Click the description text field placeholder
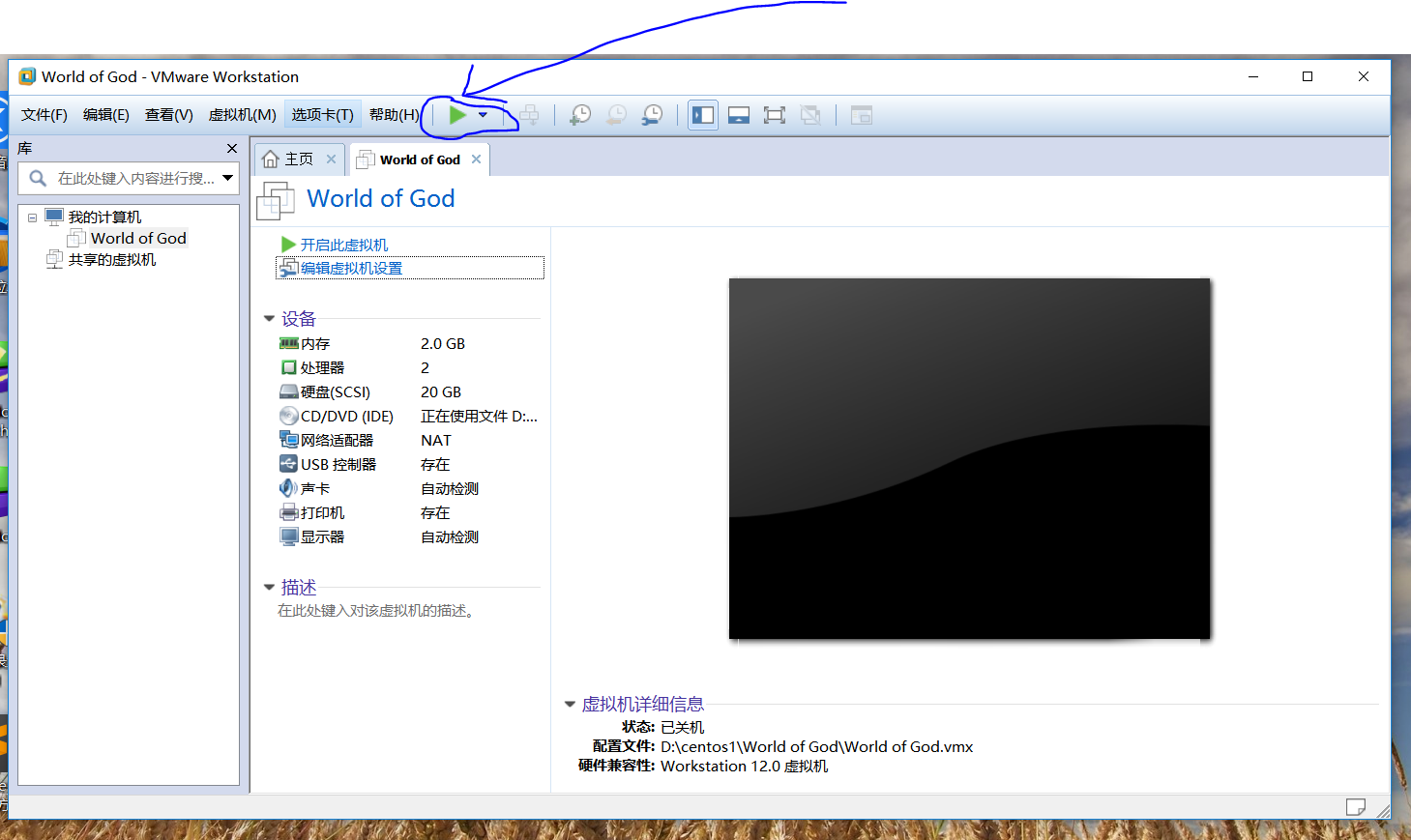This screenshot has width=1411, height=840. point(376,611)
